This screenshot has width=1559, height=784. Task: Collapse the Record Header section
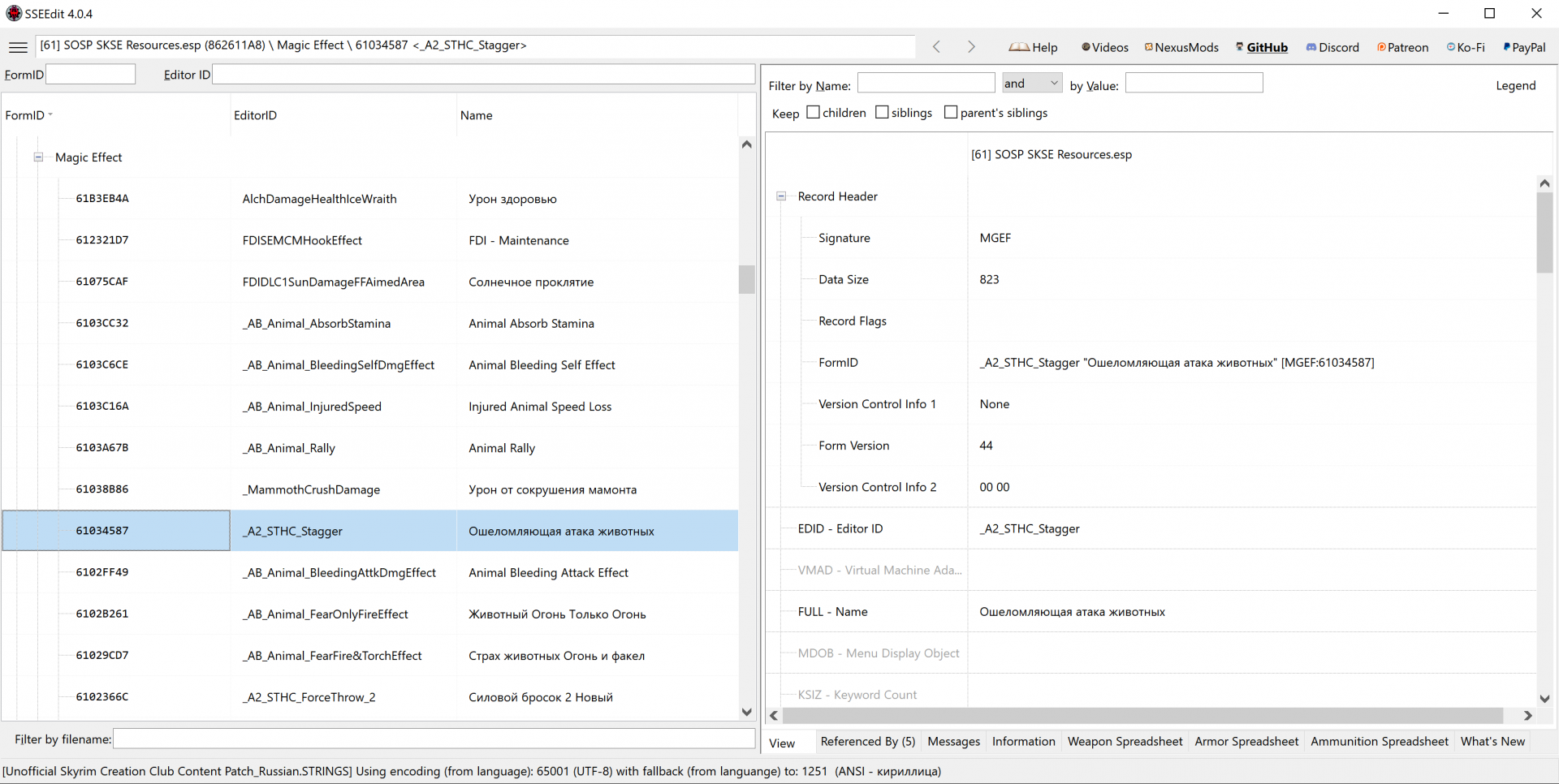tap(781, 196)
